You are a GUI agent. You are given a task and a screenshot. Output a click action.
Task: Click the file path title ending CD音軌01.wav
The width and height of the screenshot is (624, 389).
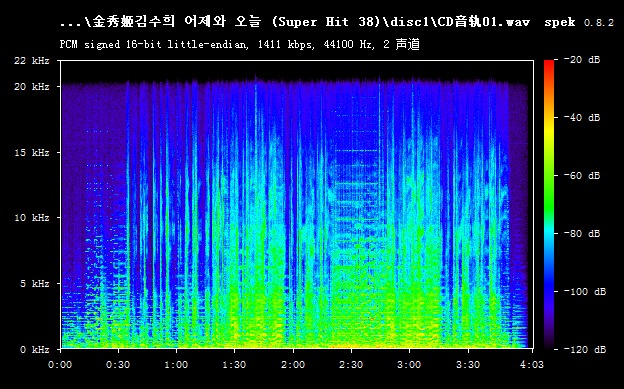point(294,22)
